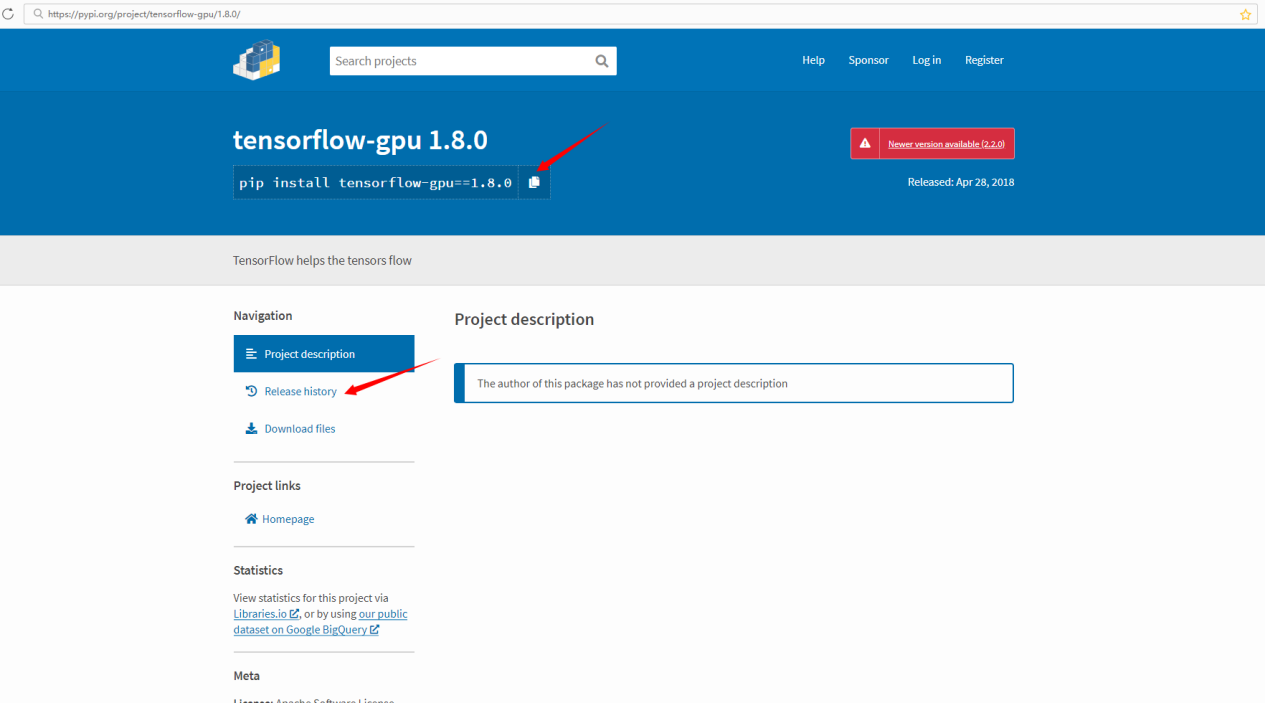Bookmark page with the star icon
This screenshot has width=1265, height=703.
(x=1245, y=14)
